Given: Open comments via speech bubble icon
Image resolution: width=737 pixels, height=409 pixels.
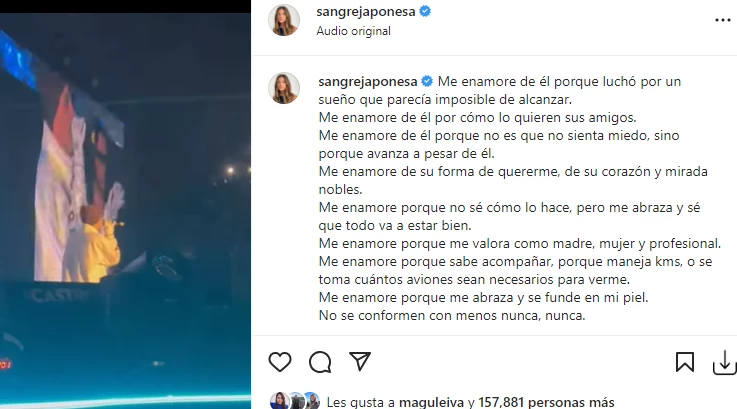Looking at the screenshot, I should coord(320,362).
